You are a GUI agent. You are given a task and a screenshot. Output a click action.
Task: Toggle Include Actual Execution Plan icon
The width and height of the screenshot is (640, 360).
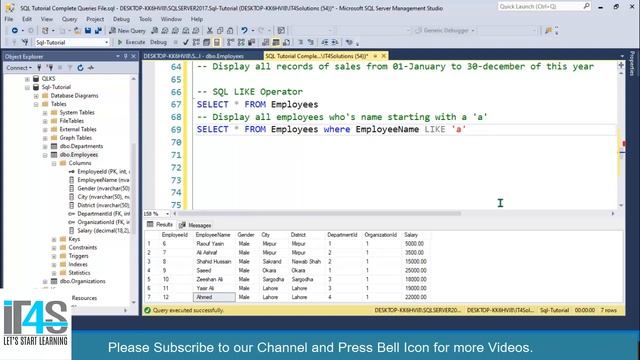pos(231,42)
